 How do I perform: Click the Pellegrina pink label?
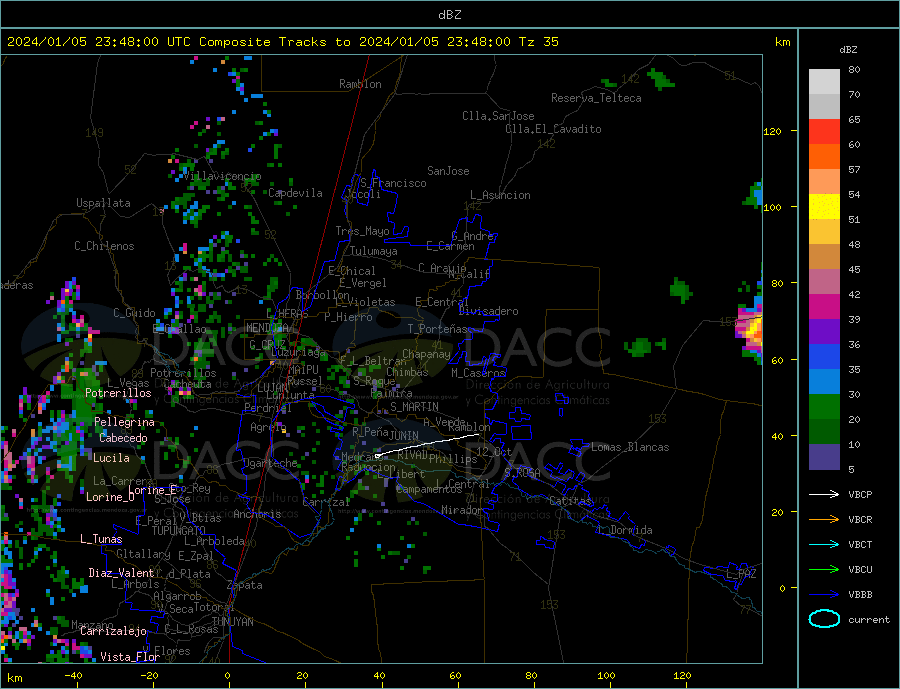pyautogui.click(x=125, y=422)
